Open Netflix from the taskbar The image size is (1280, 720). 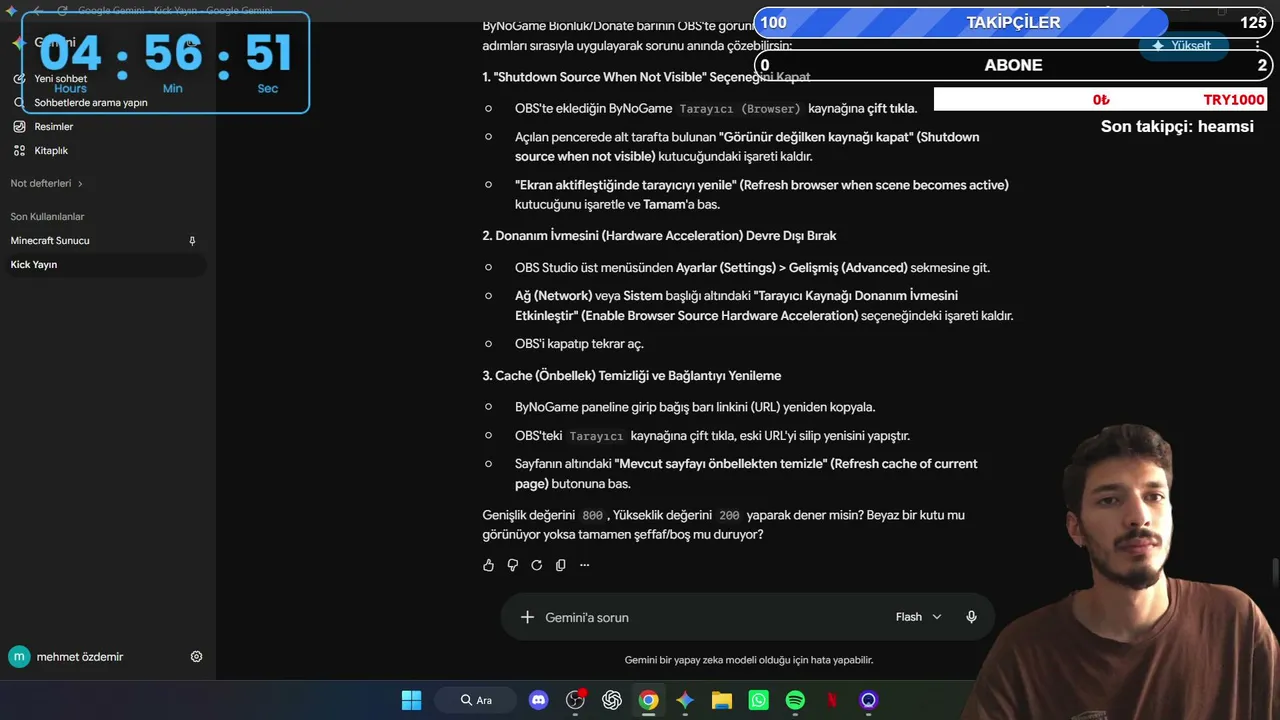[x=832, y=700]
